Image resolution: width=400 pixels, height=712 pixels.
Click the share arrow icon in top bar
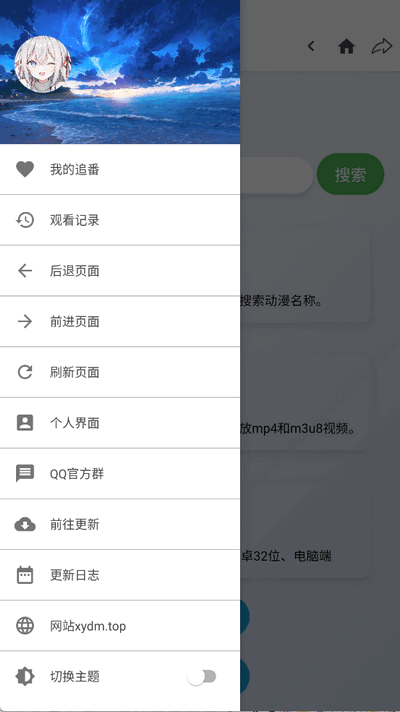[x=382, y=46]
